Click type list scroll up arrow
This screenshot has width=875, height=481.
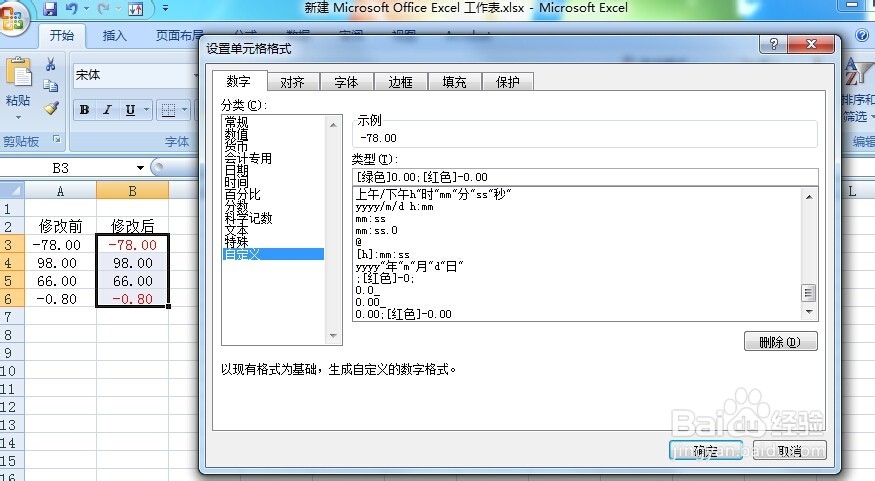click(809, 196)
